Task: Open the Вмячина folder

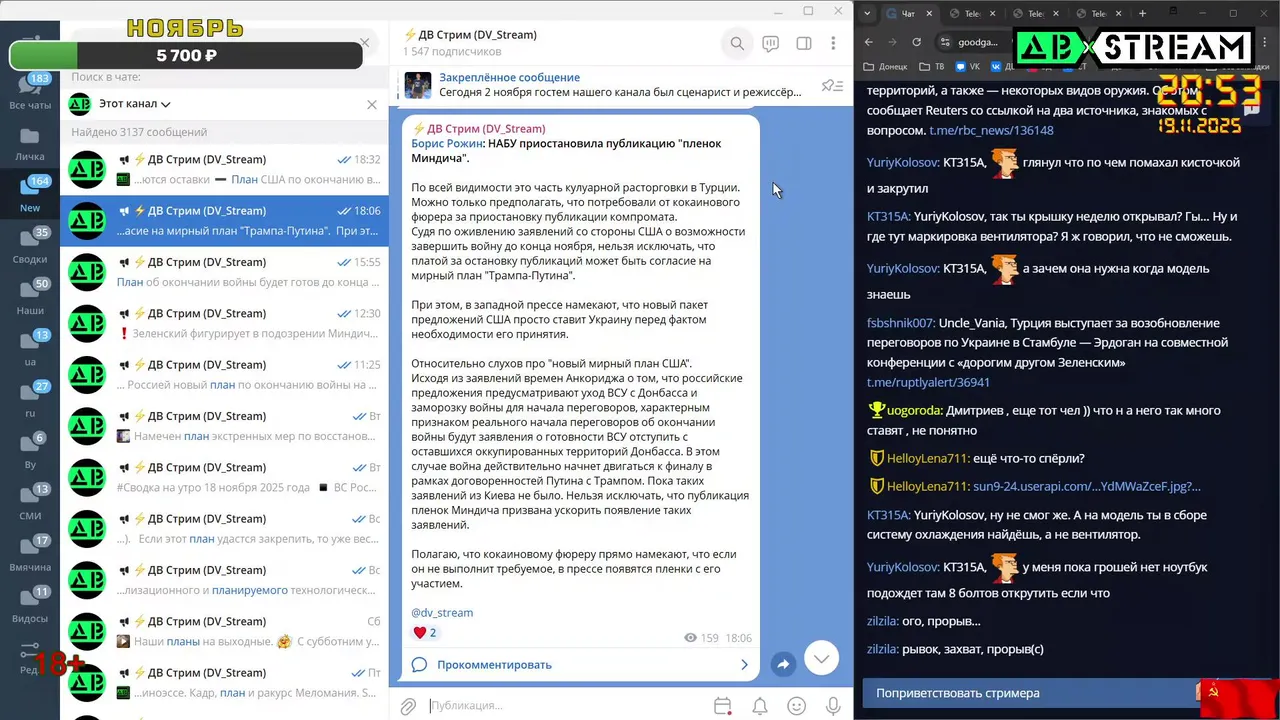Action: click(x=30, y=555)
